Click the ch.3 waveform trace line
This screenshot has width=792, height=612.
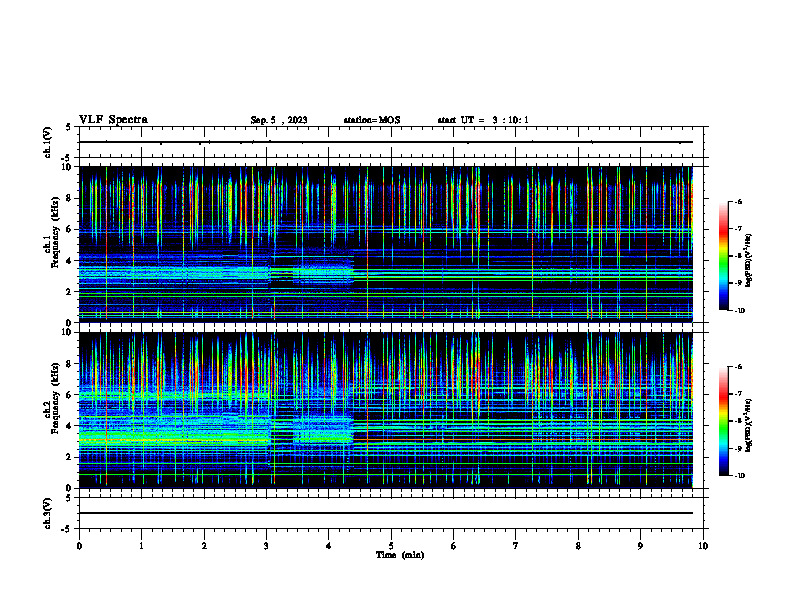click(x=386, y=513)
